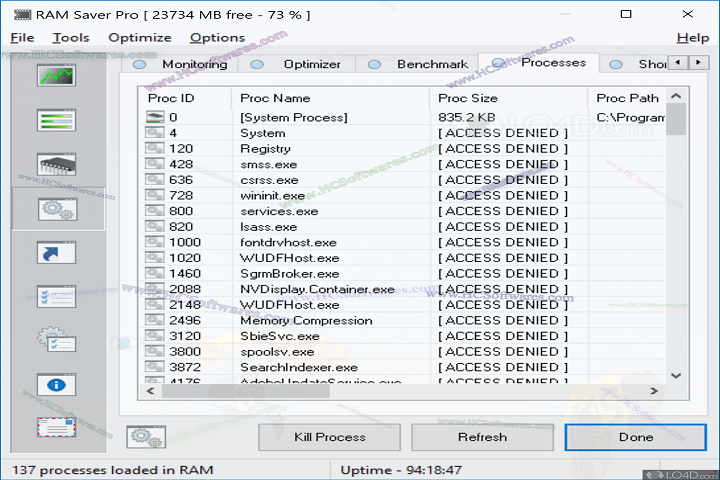The width and height of the screenshot is (720, 480).
Task: Select the Processes tab
Action: pos(539,62)
